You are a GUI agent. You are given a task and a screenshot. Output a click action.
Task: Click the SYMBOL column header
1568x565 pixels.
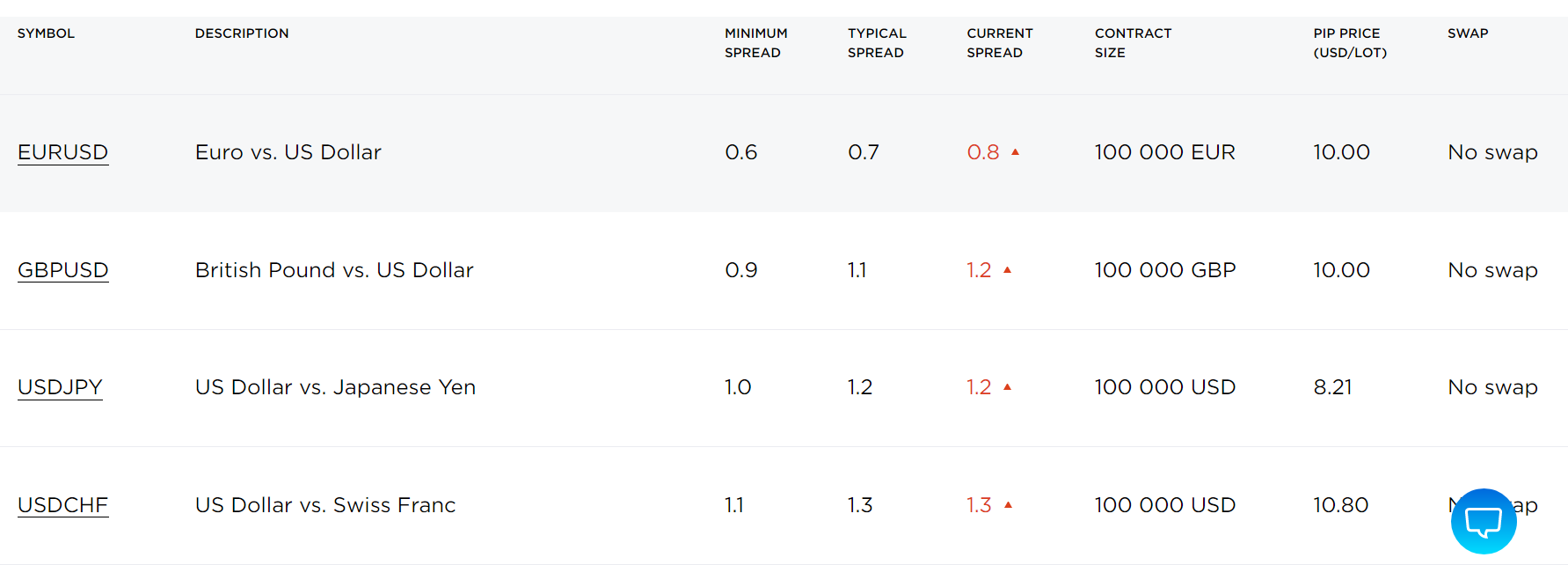tap(46, 33)
